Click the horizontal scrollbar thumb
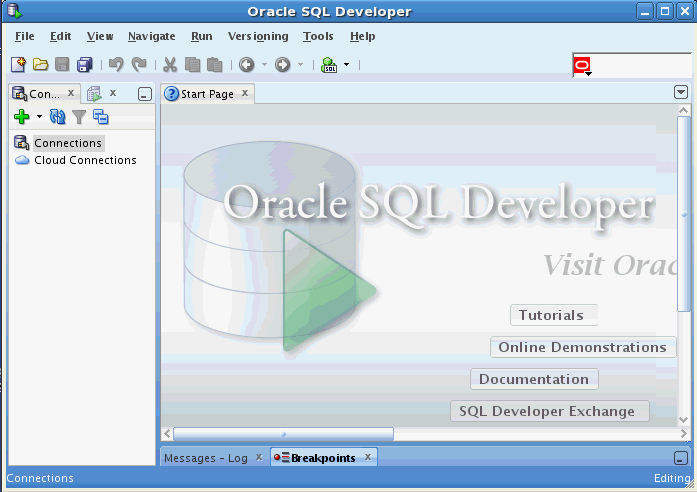697x492 pixels. (x=283, y=434)
